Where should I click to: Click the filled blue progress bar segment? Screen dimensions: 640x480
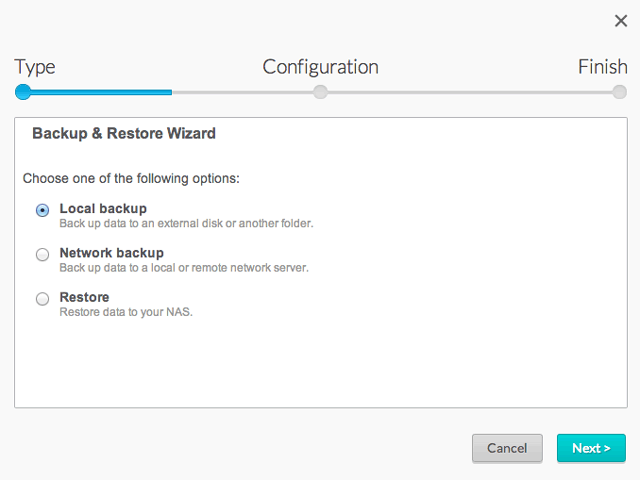(x=100, y=92)
